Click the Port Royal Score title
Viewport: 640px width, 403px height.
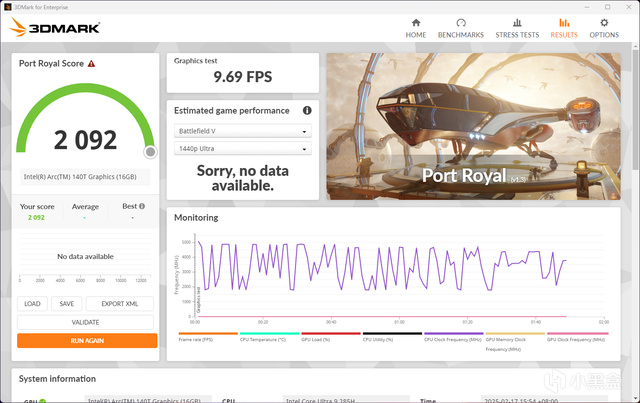(51, 64)
